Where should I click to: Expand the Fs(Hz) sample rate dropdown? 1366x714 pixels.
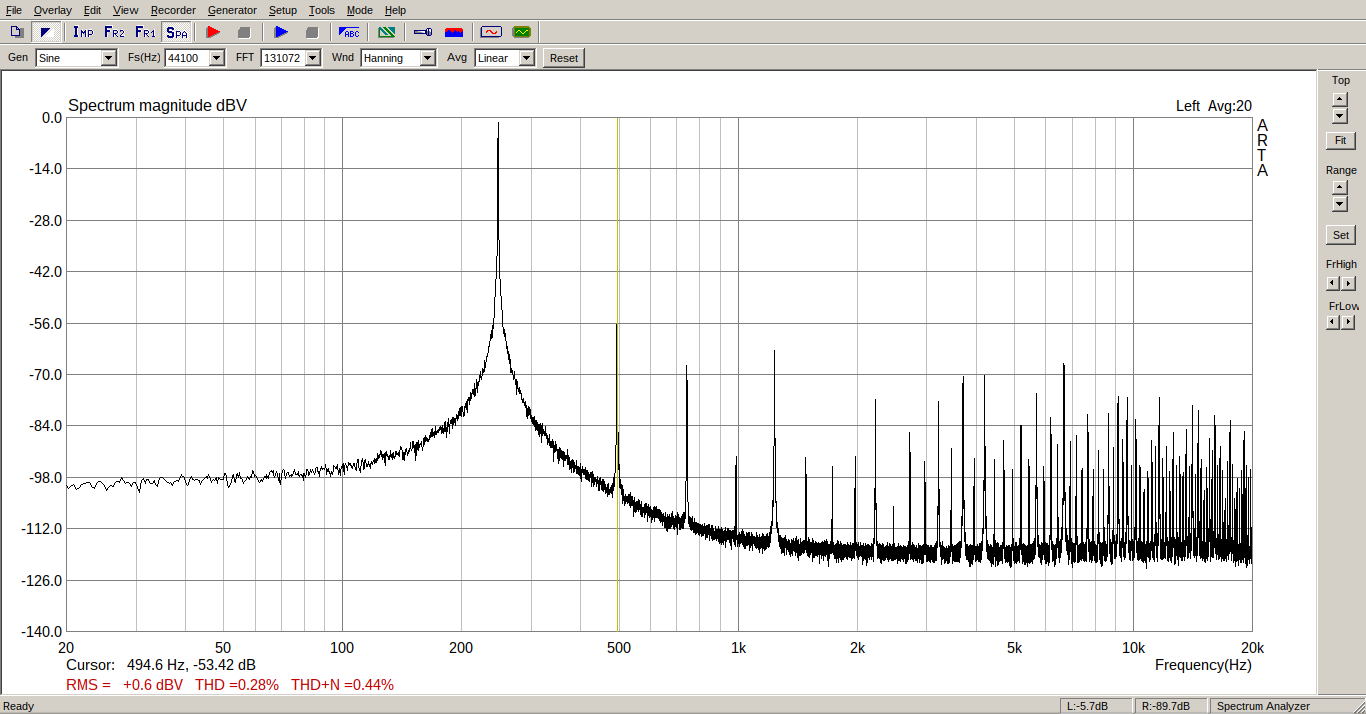pos(216,58)
